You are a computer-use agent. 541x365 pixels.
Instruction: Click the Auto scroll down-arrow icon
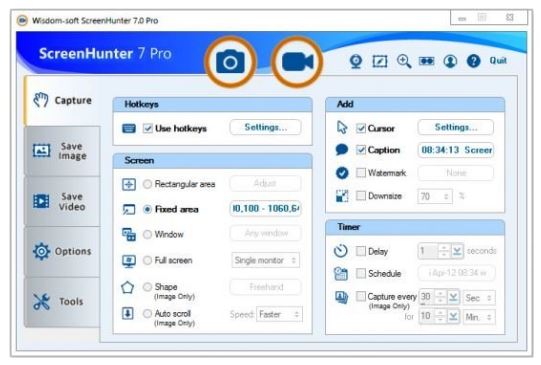point(128,314)
